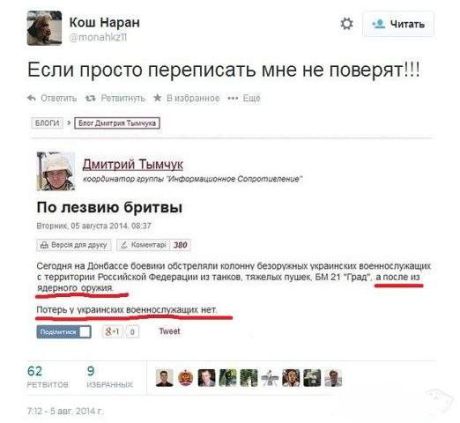Expand the Еще more options dots
Image resolution: width=460 pixels, height=423 pixels.
233,98
